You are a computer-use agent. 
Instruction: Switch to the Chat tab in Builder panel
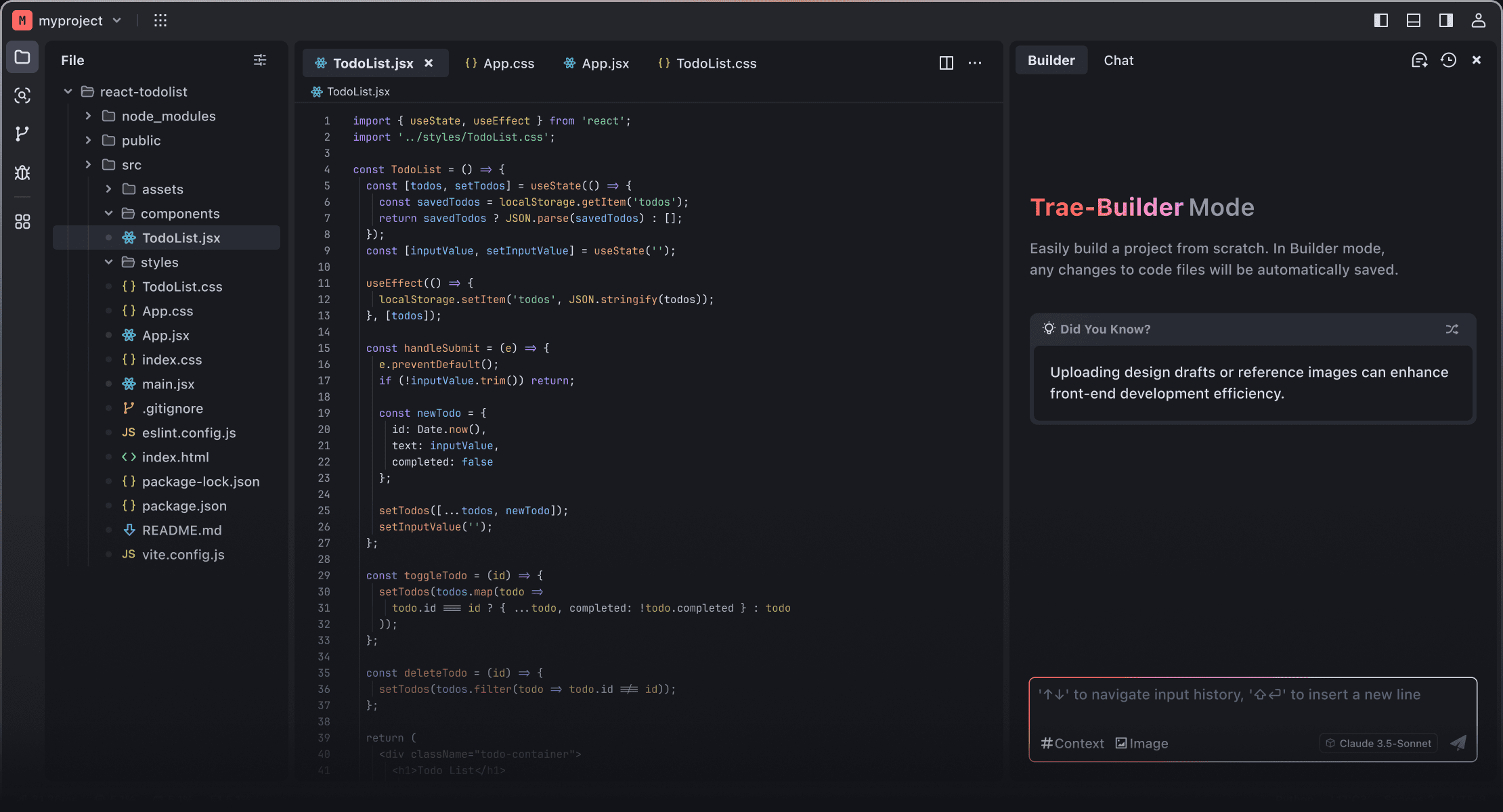[1118, 60]
